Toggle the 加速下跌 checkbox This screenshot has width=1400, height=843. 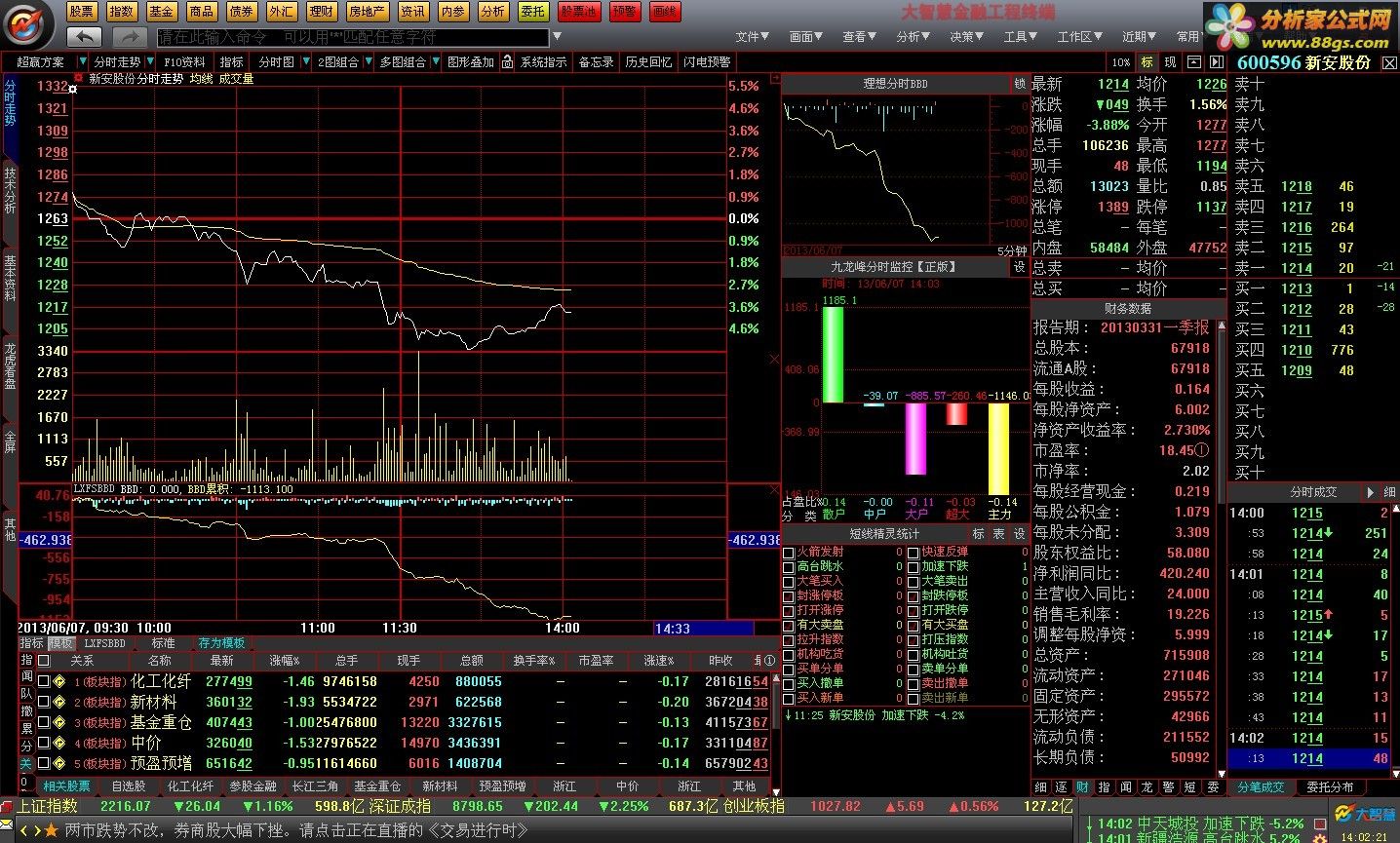coord(914,567)
